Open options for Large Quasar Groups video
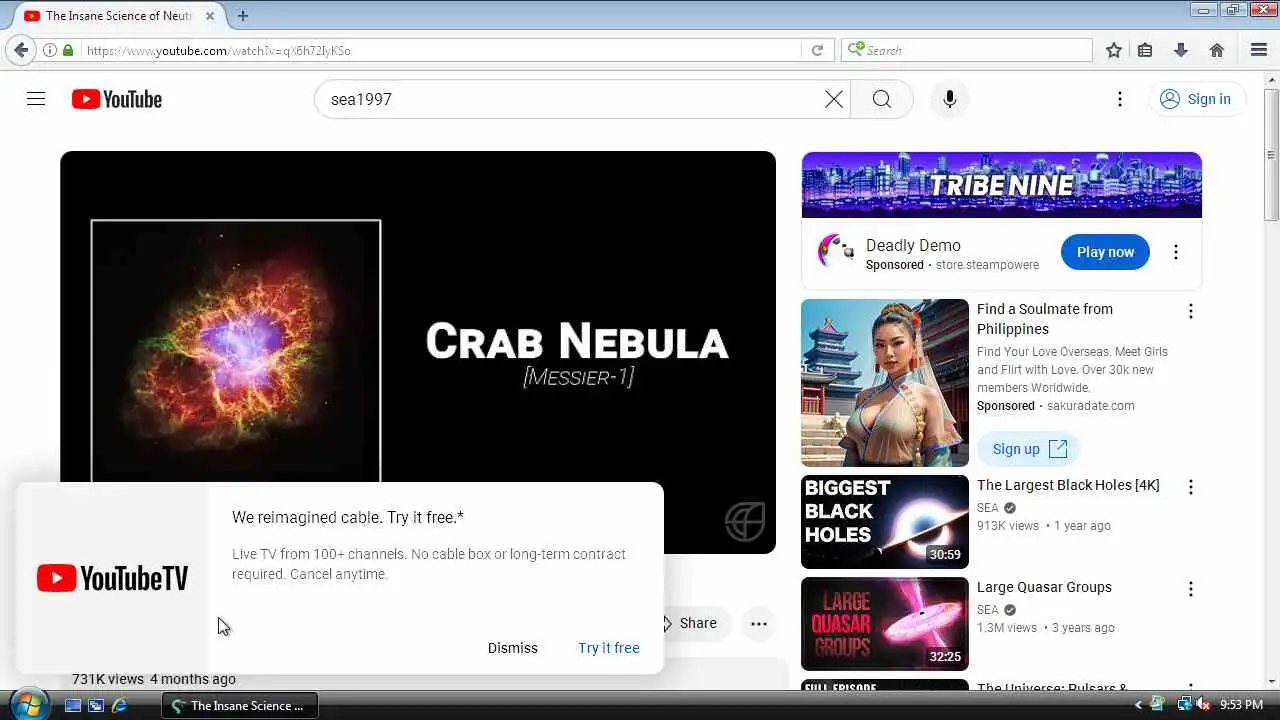The height and width of the screenshot is (720, 1280). pos(1190,589)
